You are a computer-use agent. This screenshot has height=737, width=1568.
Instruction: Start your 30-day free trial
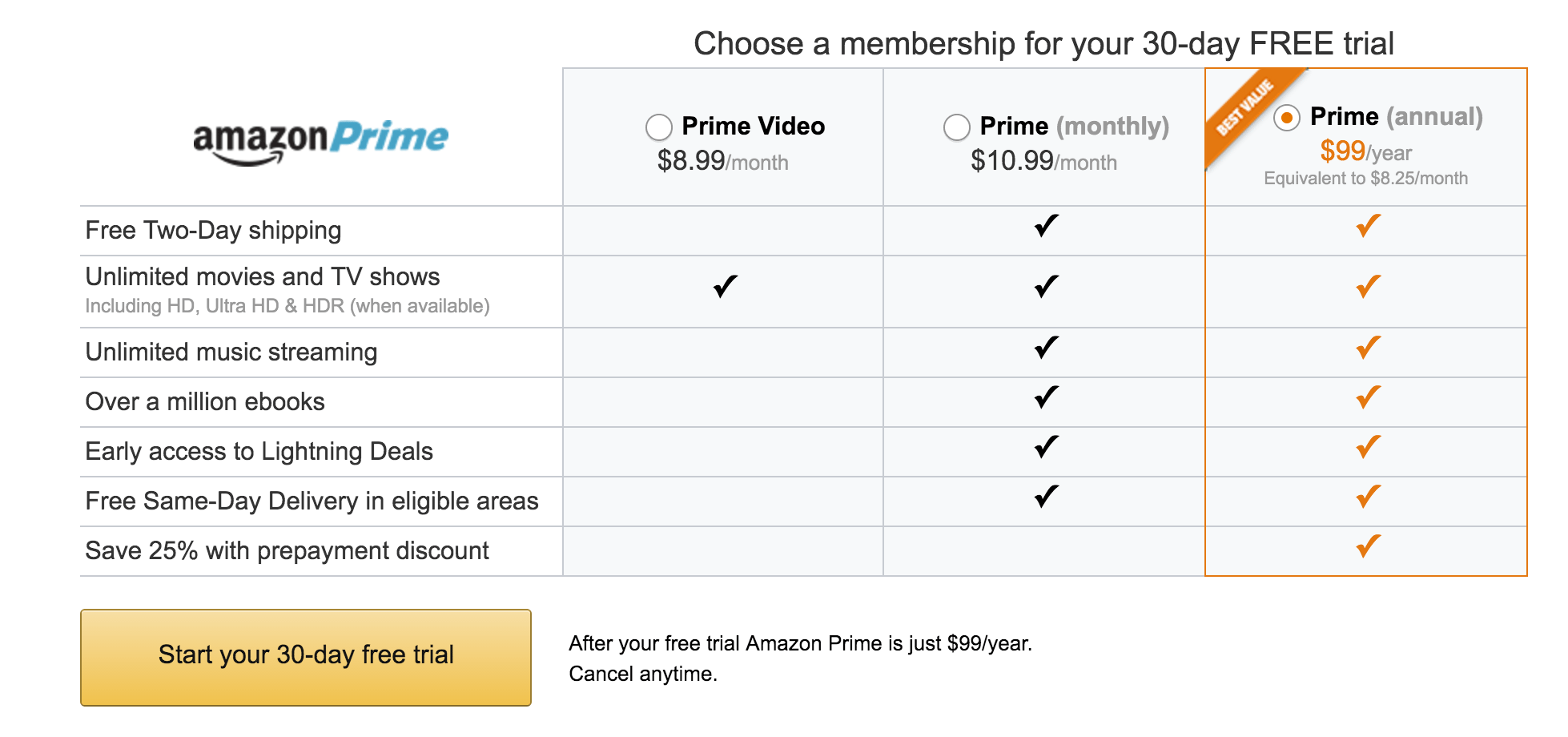click(x=306, y=657)
